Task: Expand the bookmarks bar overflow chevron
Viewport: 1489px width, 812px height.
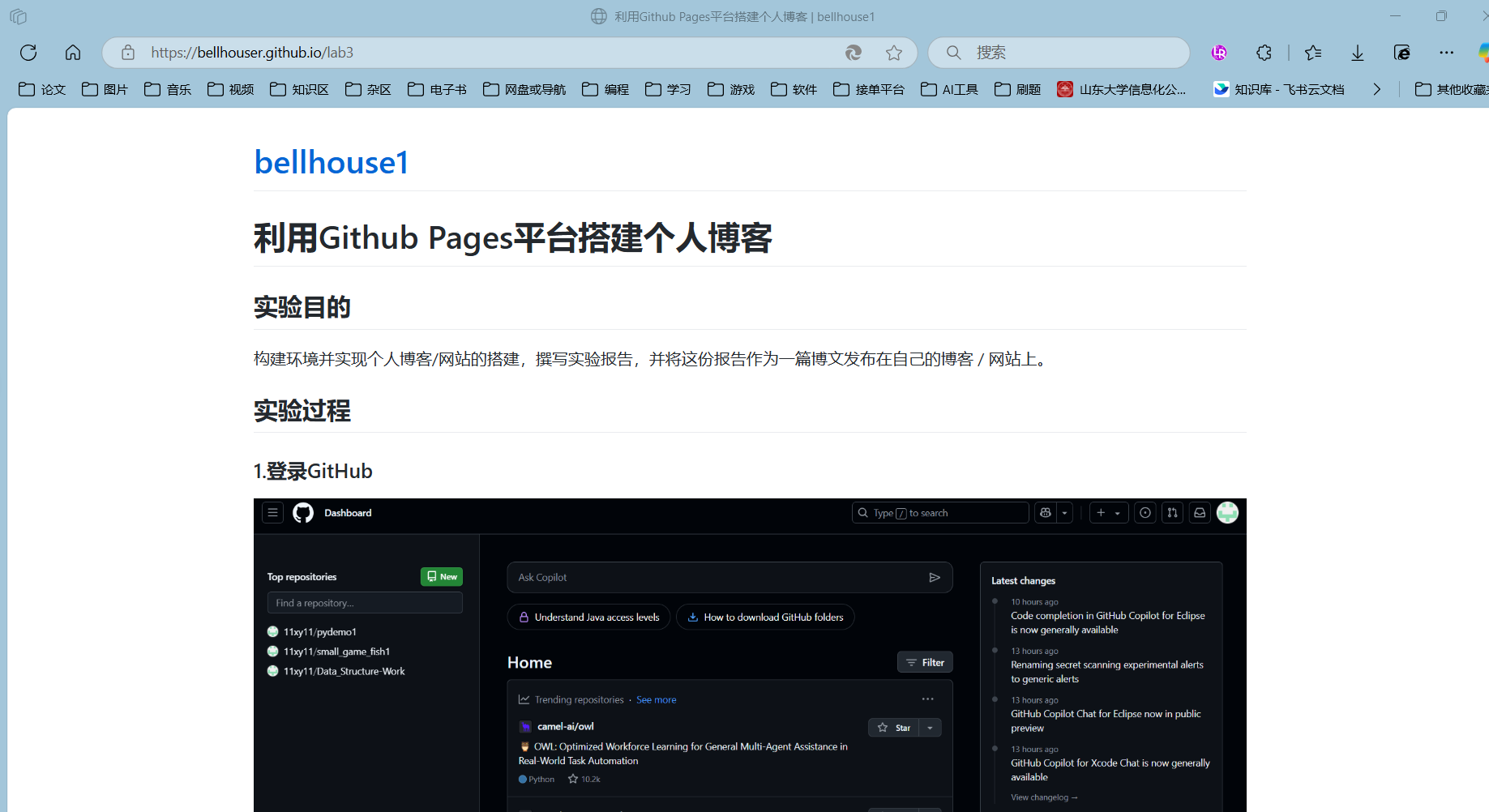Action: coord(1376,89)
